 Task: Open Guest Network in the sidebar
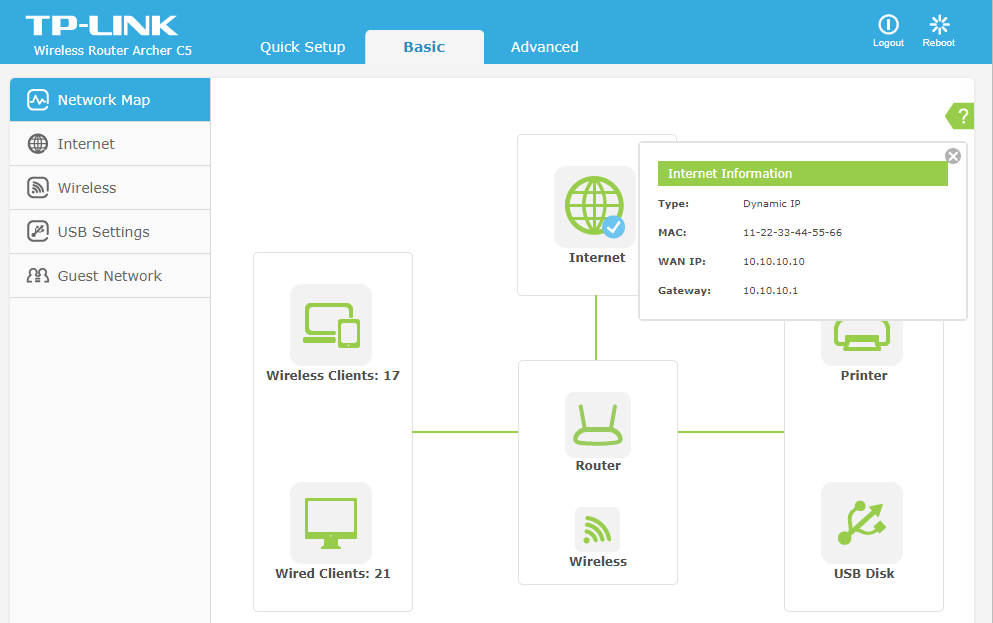[x=110, y=276]
